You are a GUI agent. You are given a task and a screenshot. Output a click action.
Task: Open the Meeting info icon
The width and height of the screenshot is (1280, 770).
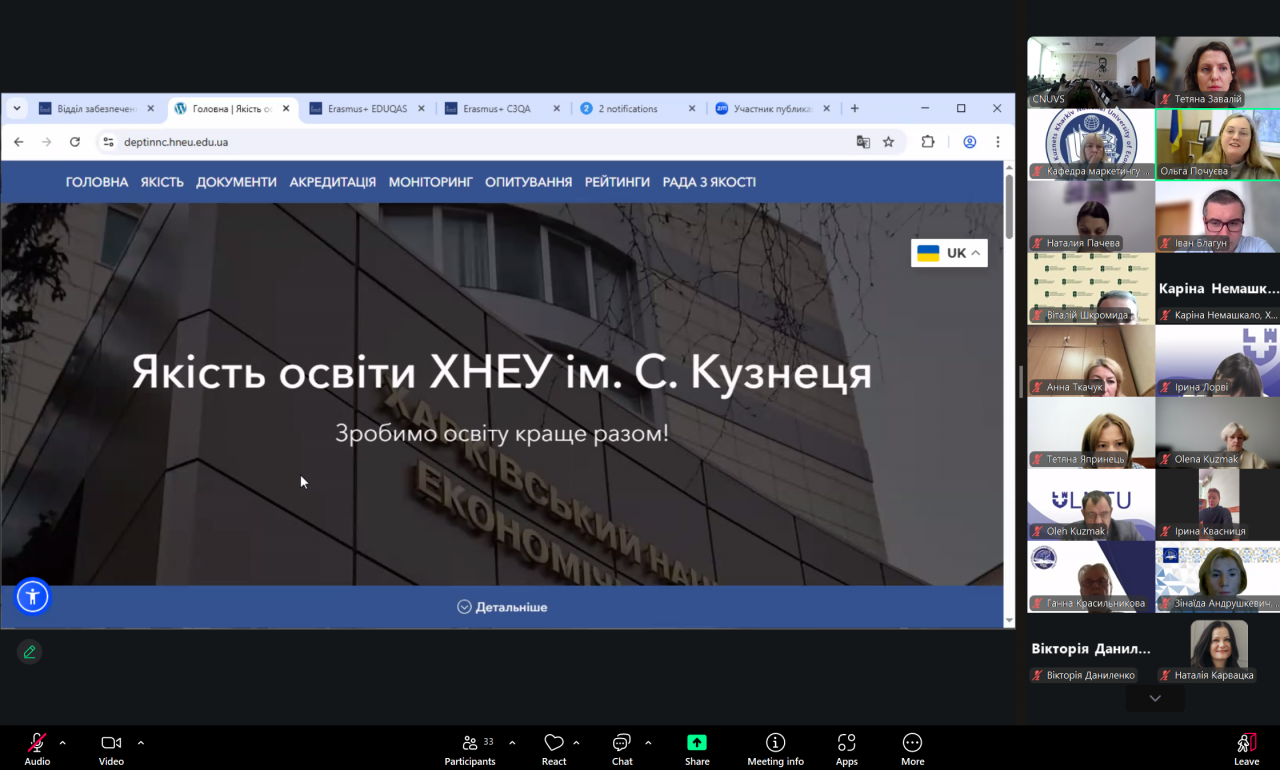click(775, 743)
